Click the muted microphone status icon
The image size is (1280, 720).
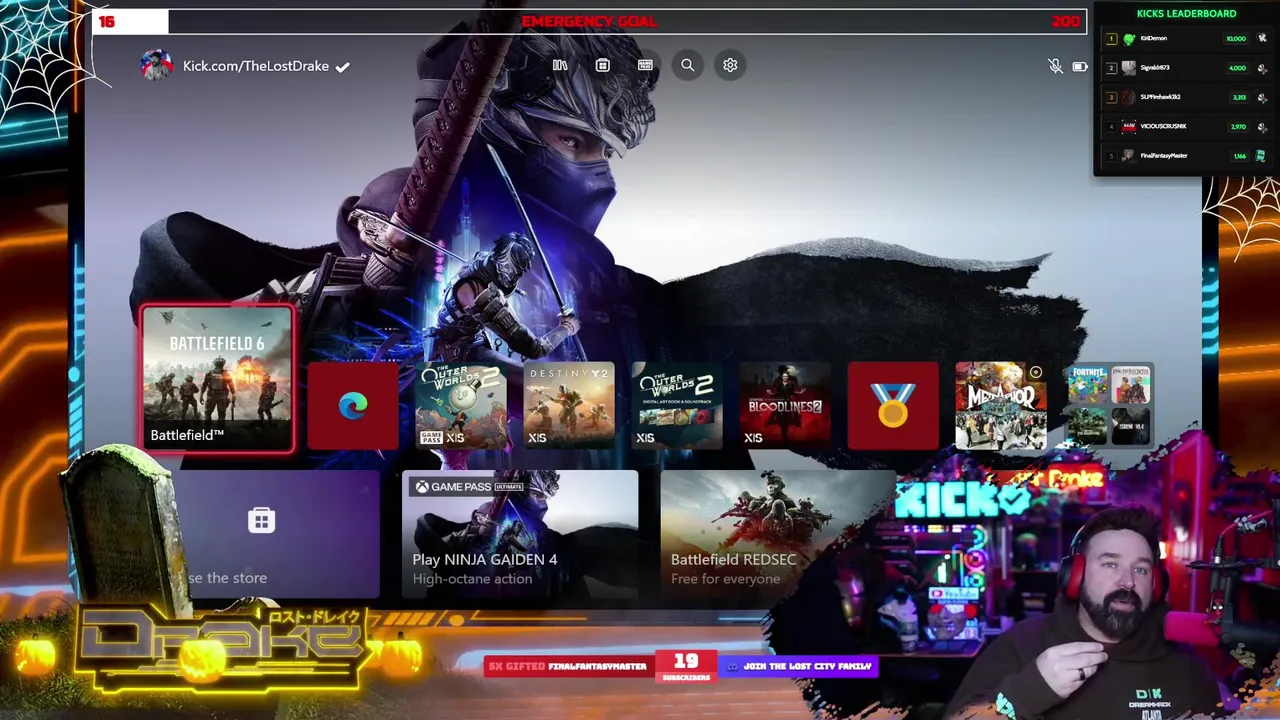click(1055, 66)
